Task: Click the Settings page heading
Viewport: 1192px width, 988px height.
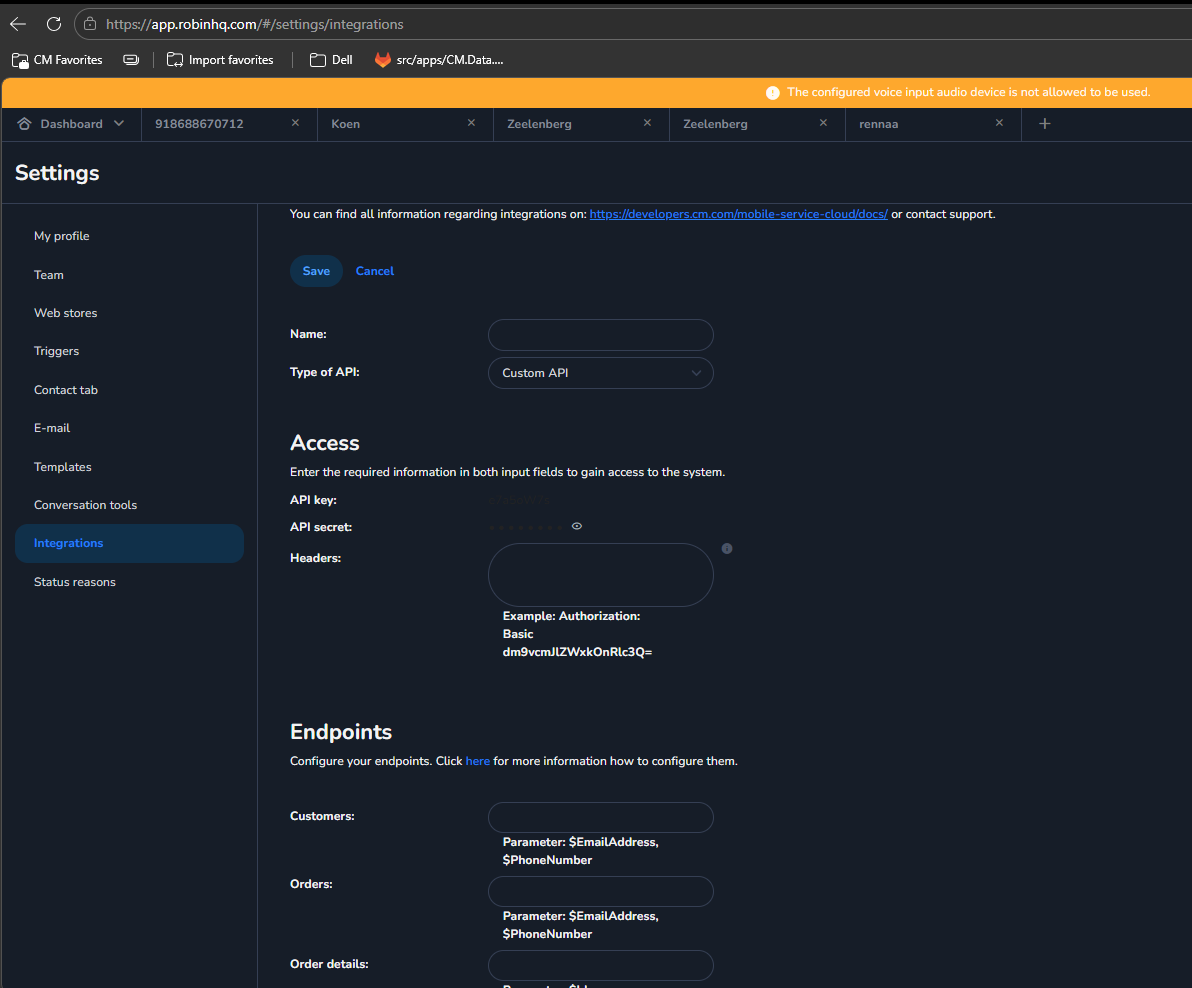Action: (57, 173)
